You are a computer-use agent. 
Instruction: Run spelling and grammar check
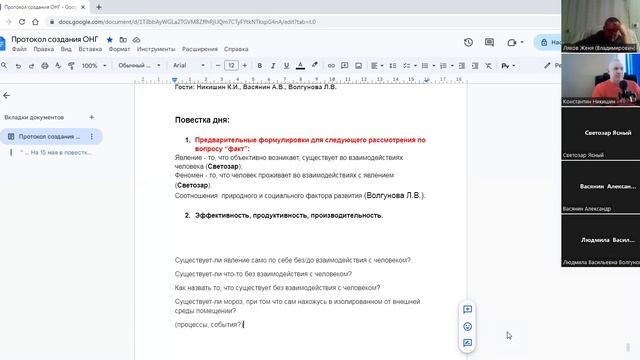click(x=58, y=66)
